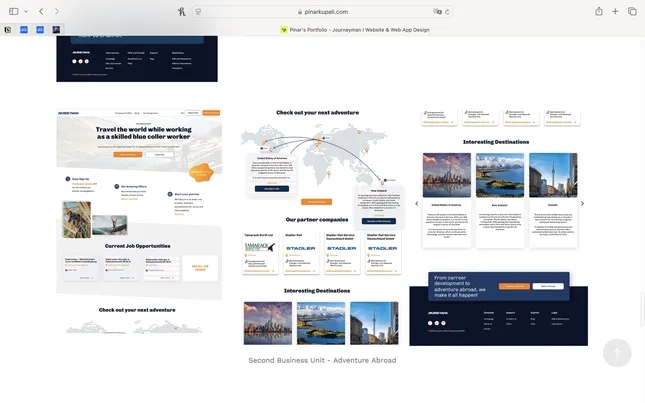Open the first pinned tab
The width and height of the screenshot is (645, 403).
[x=8, y=29]
